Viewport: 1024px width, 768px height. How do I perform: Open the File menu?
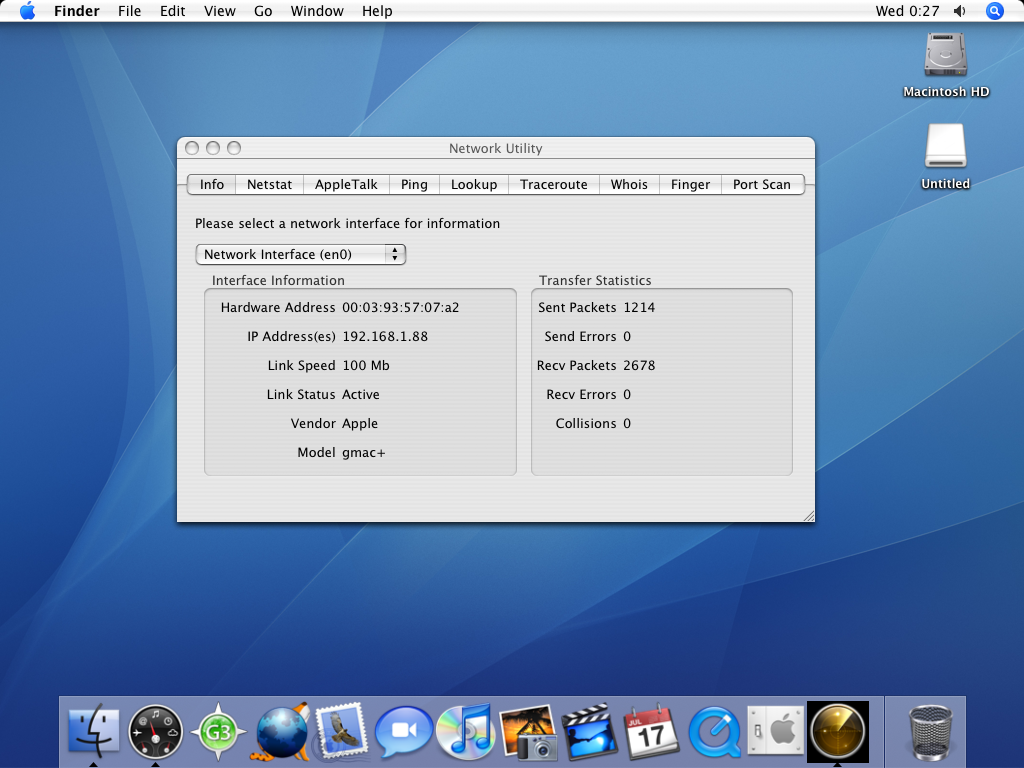[x=129, y=11]
